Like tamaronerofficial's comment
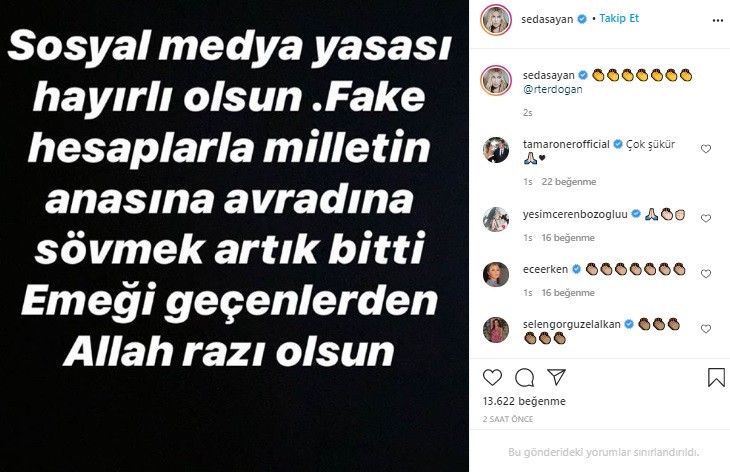The image size is (730, 472). [x=706, y=149]
